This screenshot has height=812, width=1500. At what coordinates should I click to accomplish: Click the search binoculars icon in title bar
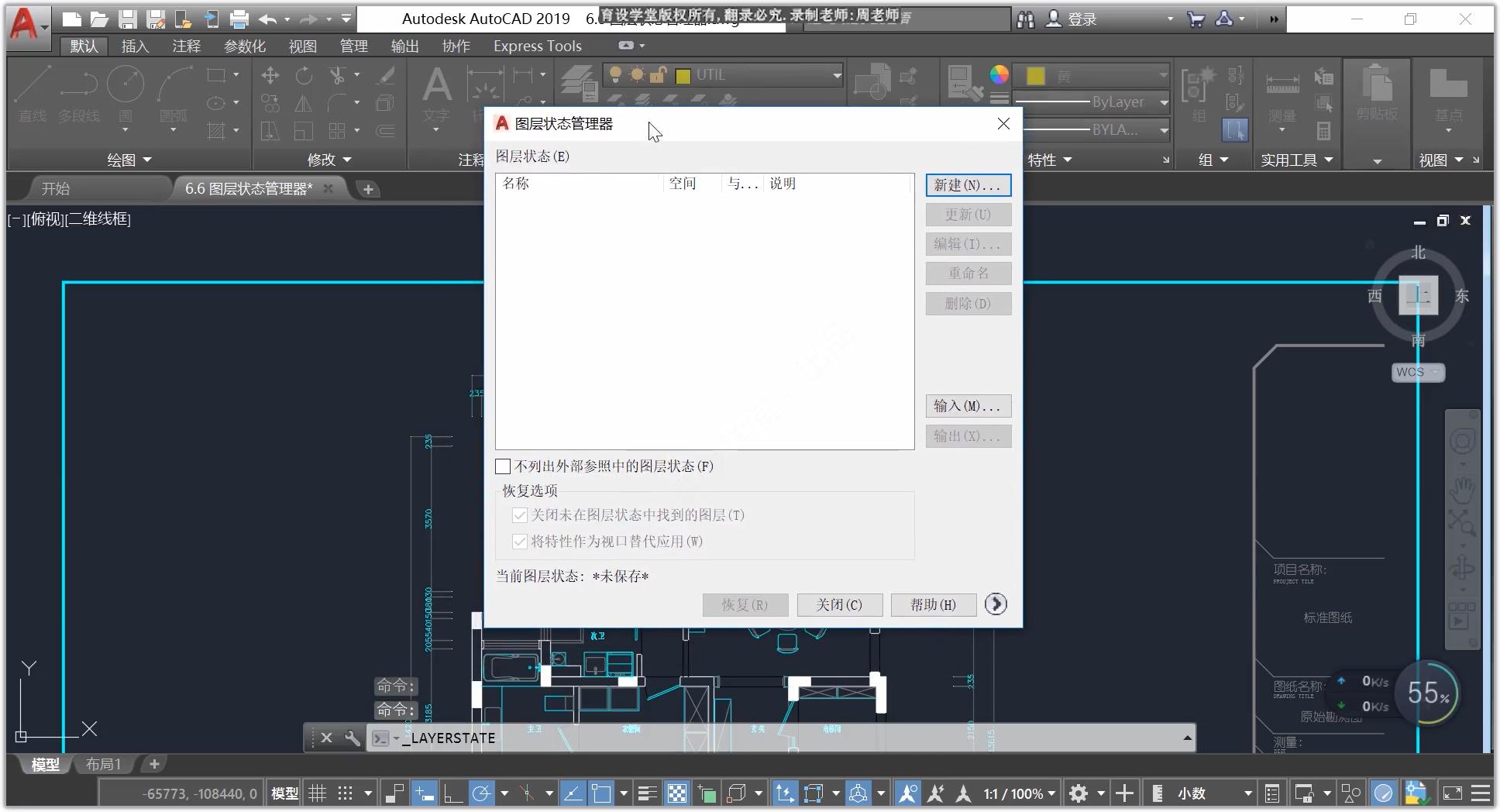click(1025, 19)
